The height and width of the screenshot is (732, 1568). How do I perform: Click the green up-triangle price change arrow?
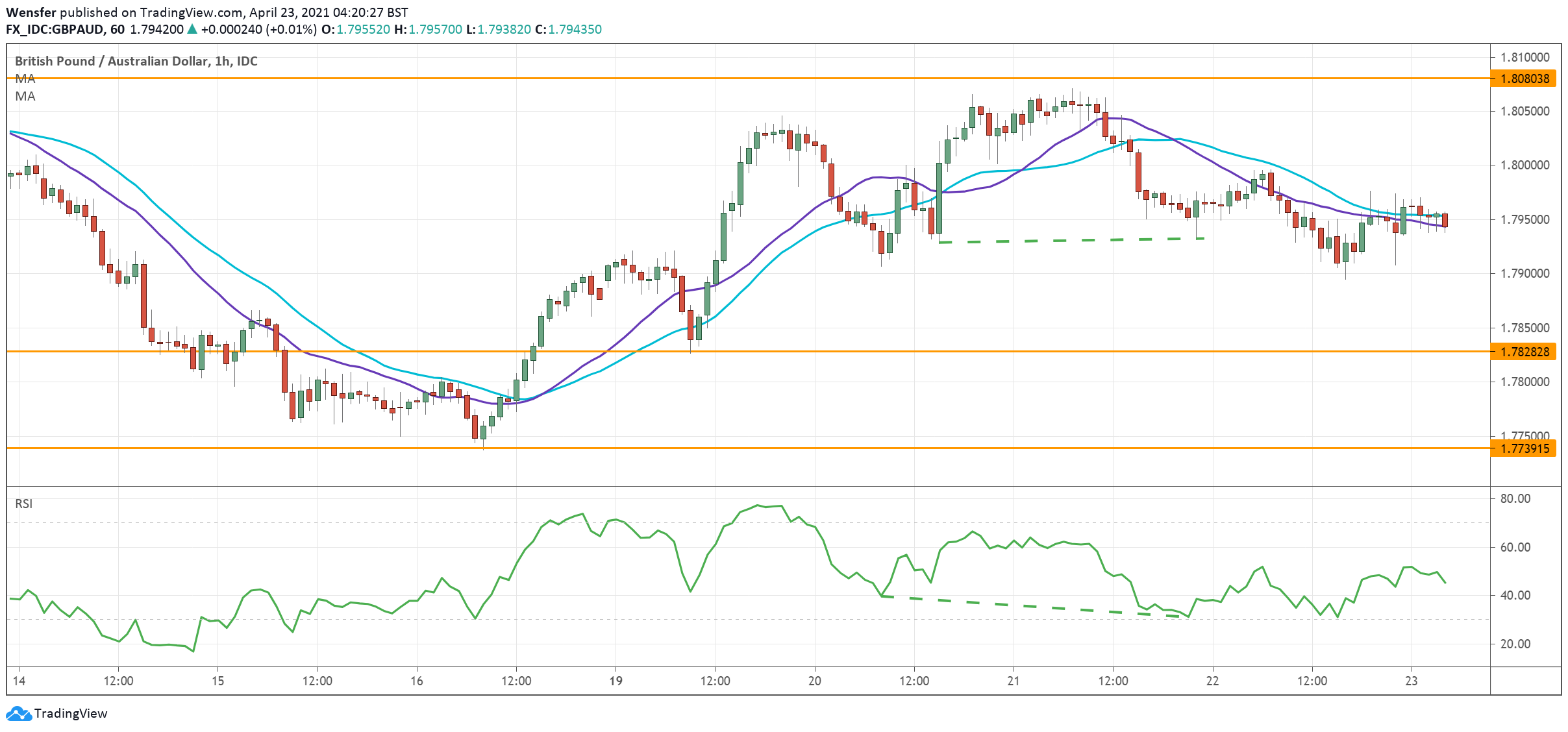(x=193, y=30)
